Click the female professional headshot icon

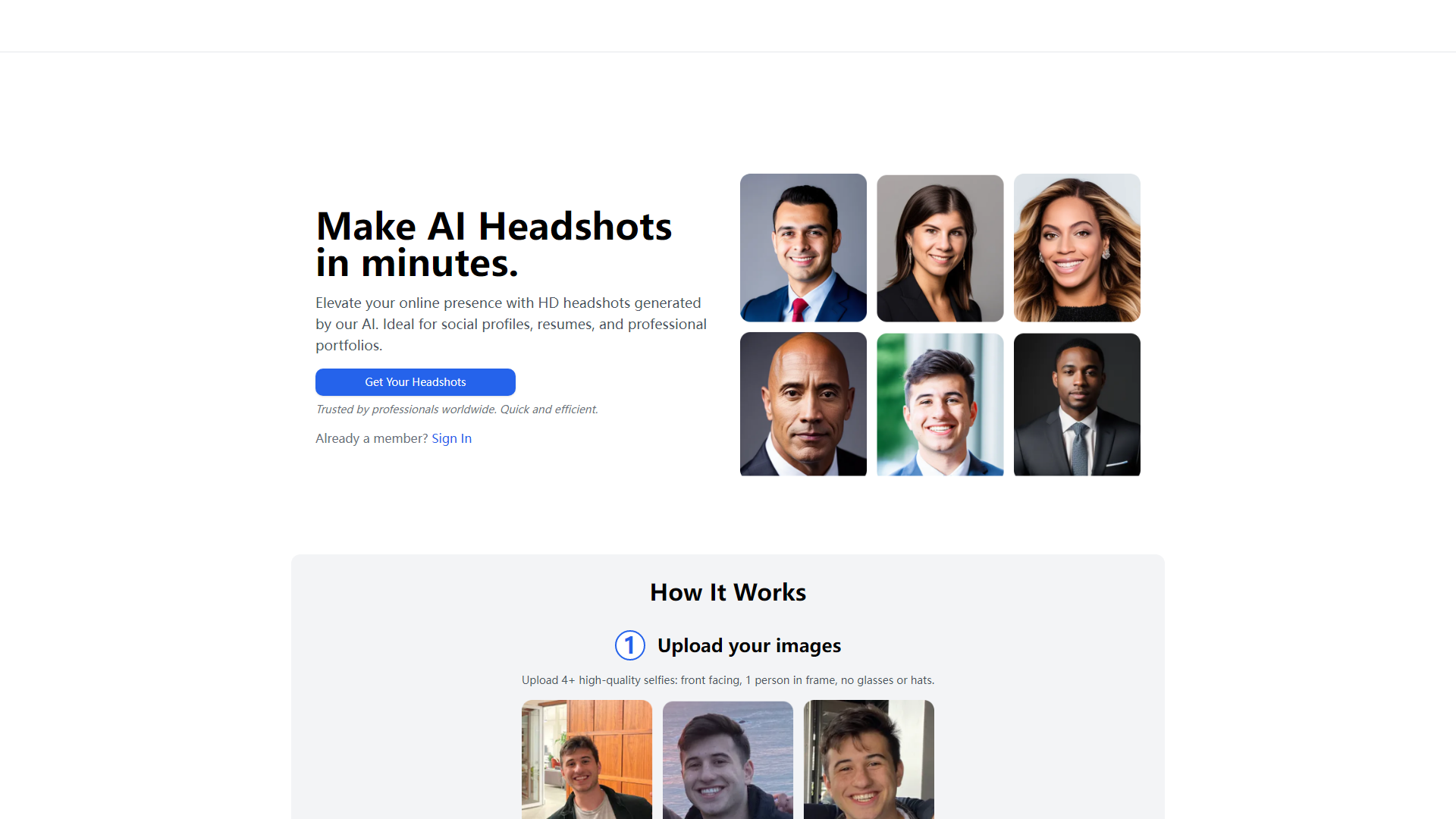tap(940, 247)
